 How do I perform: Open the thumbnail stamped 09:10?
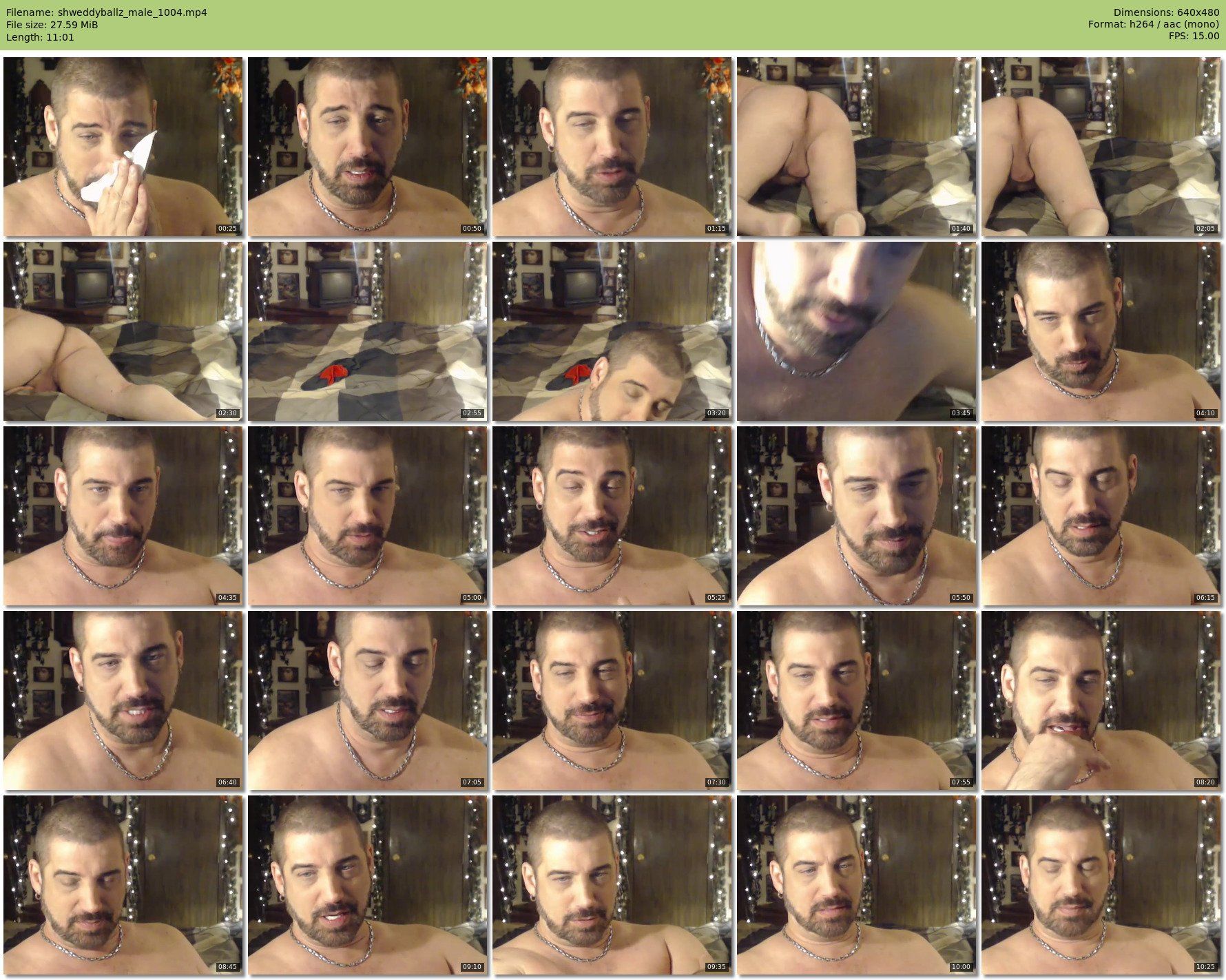(x=367, y=885)
